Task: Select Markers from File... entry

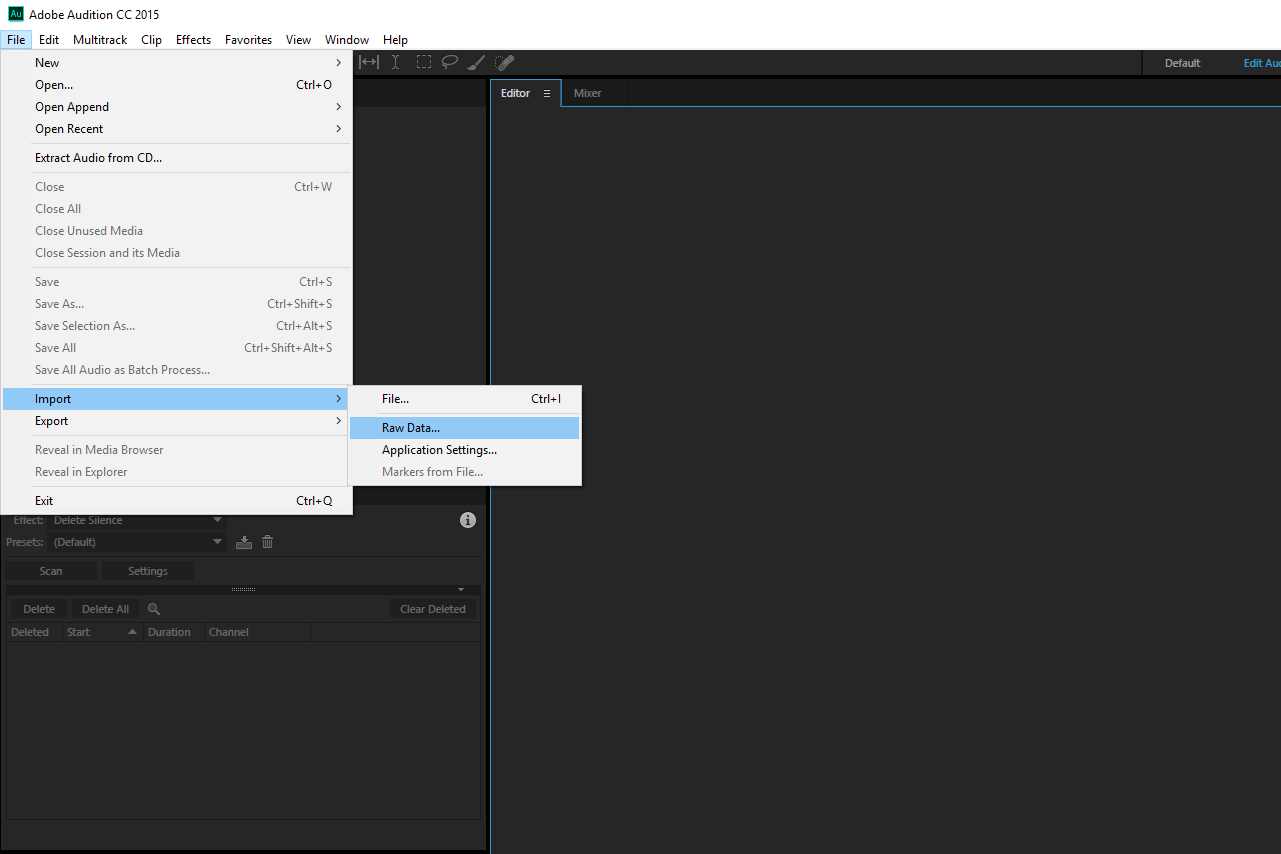Action: [x=464, y=472]
